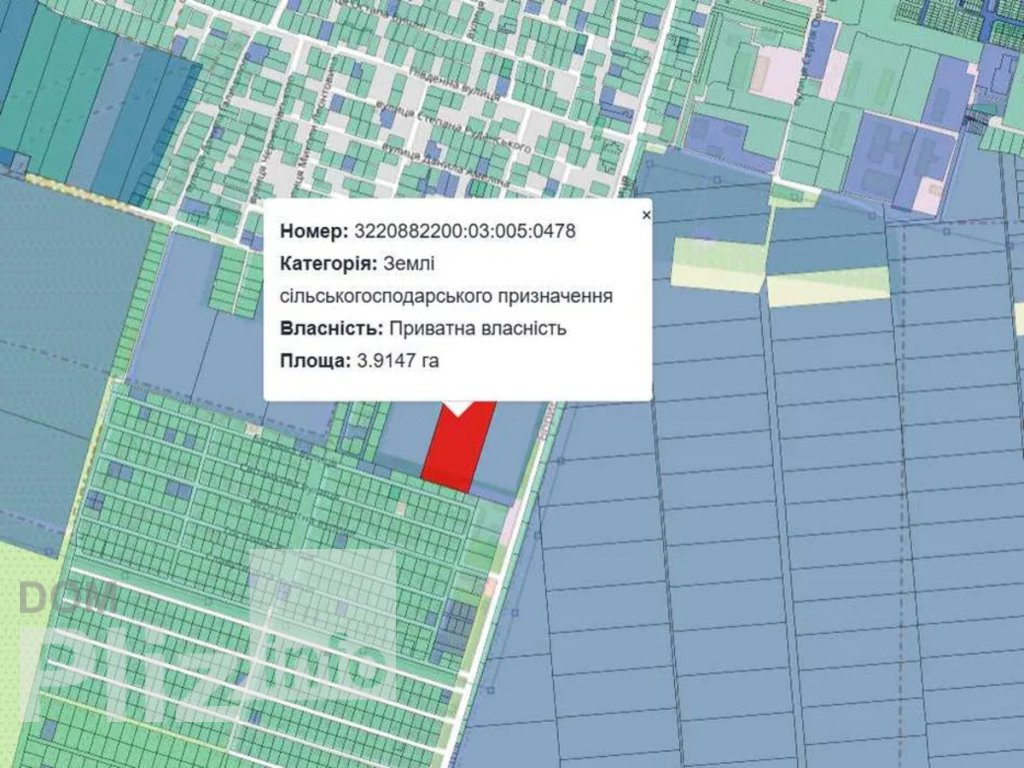Click the 'Власність:' label in popup

click(x=331, y=329)
